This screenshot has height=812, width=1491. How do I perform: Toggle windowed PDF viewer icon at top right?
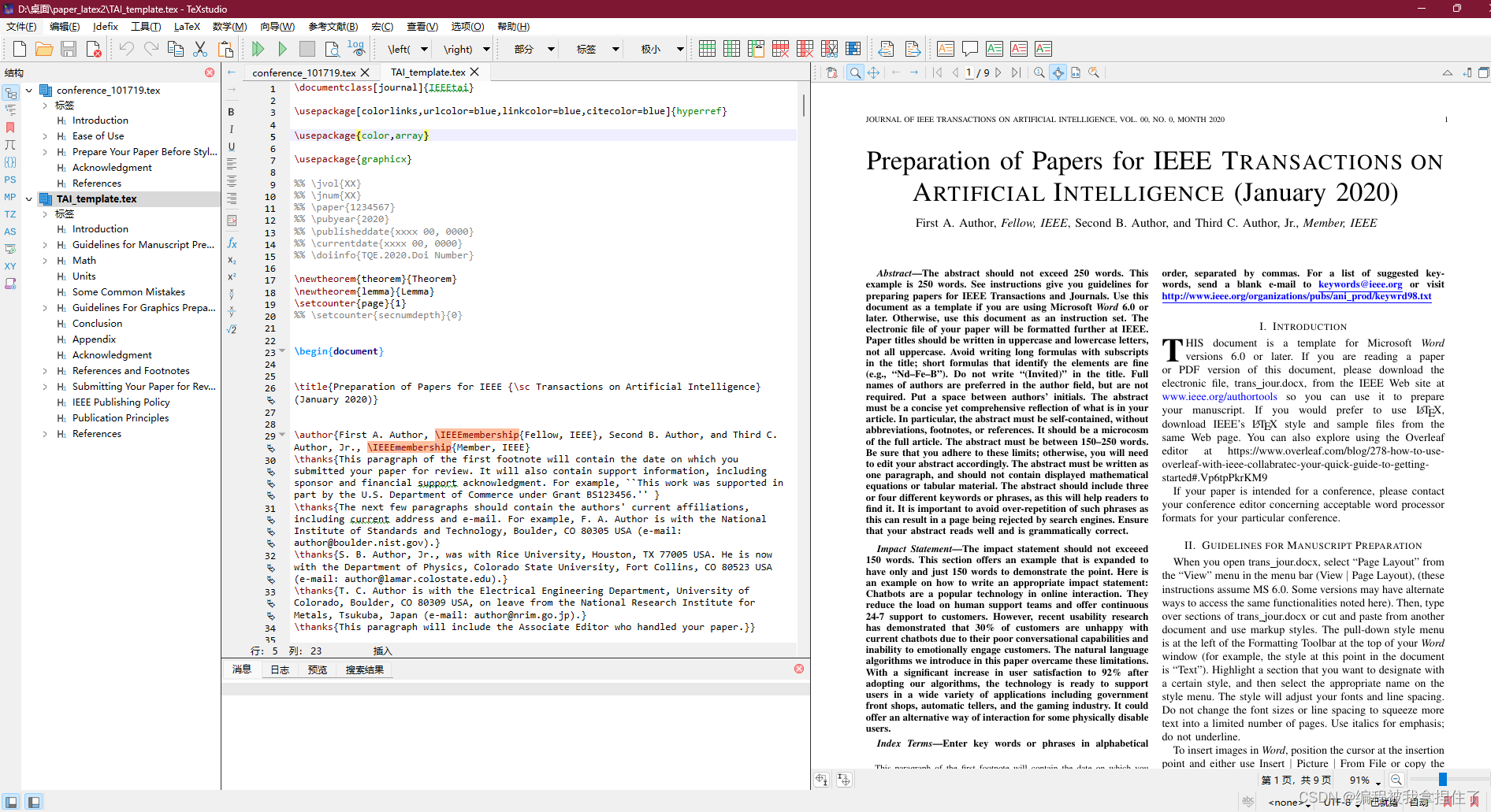pyautogui.click(x=1483, y=72)
